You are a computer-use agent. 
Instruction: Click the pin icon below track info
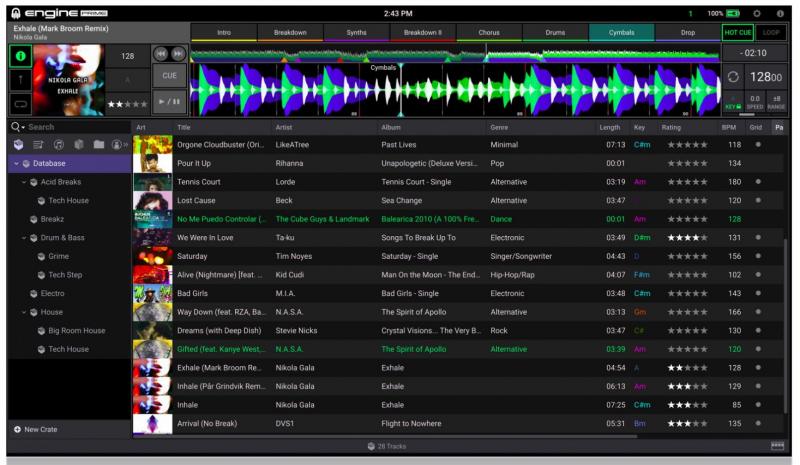pyautogui.click(x=20, y=80)
